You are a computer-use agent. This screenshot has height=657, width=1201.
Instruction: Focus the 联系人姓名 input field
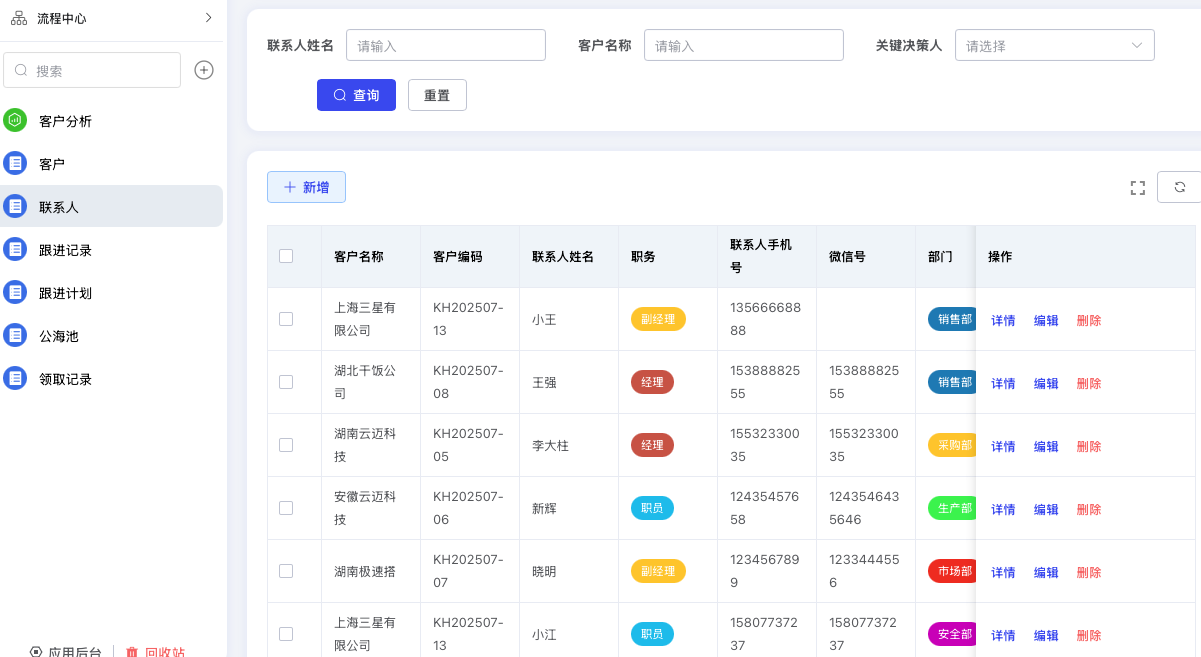click(446, 45)
